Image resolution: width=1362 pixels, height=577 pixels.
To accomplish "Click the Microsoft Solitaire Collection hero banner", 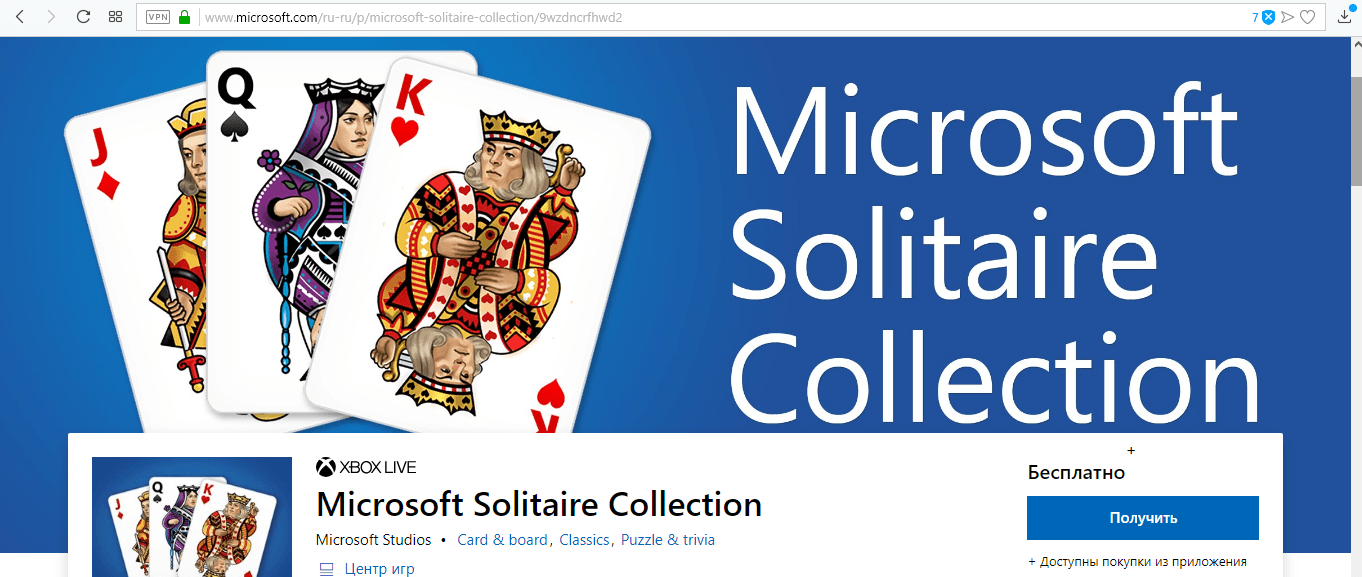I will click(x=680, y=236).
